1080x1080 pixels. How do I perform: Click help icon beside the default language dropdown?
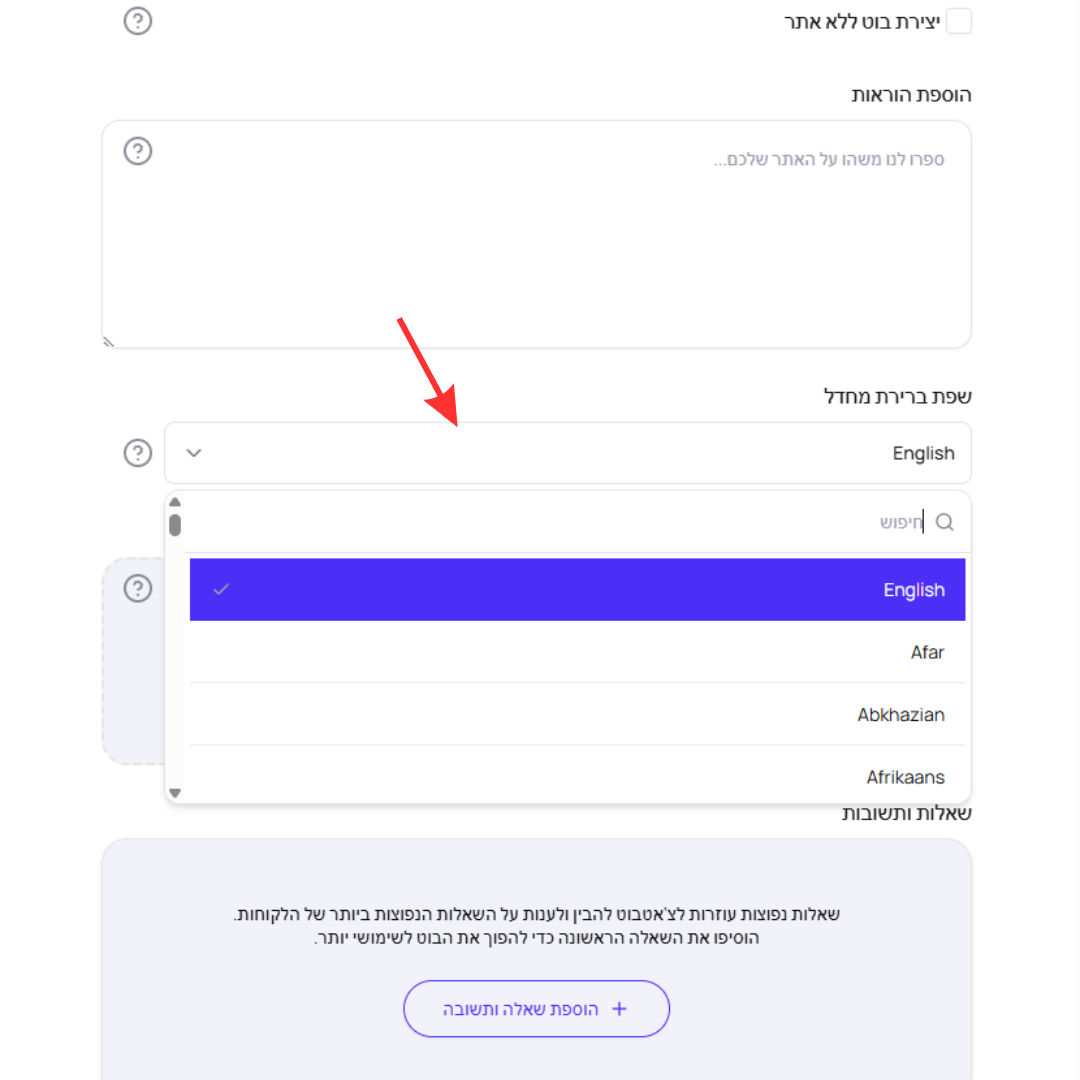(138, 453)
